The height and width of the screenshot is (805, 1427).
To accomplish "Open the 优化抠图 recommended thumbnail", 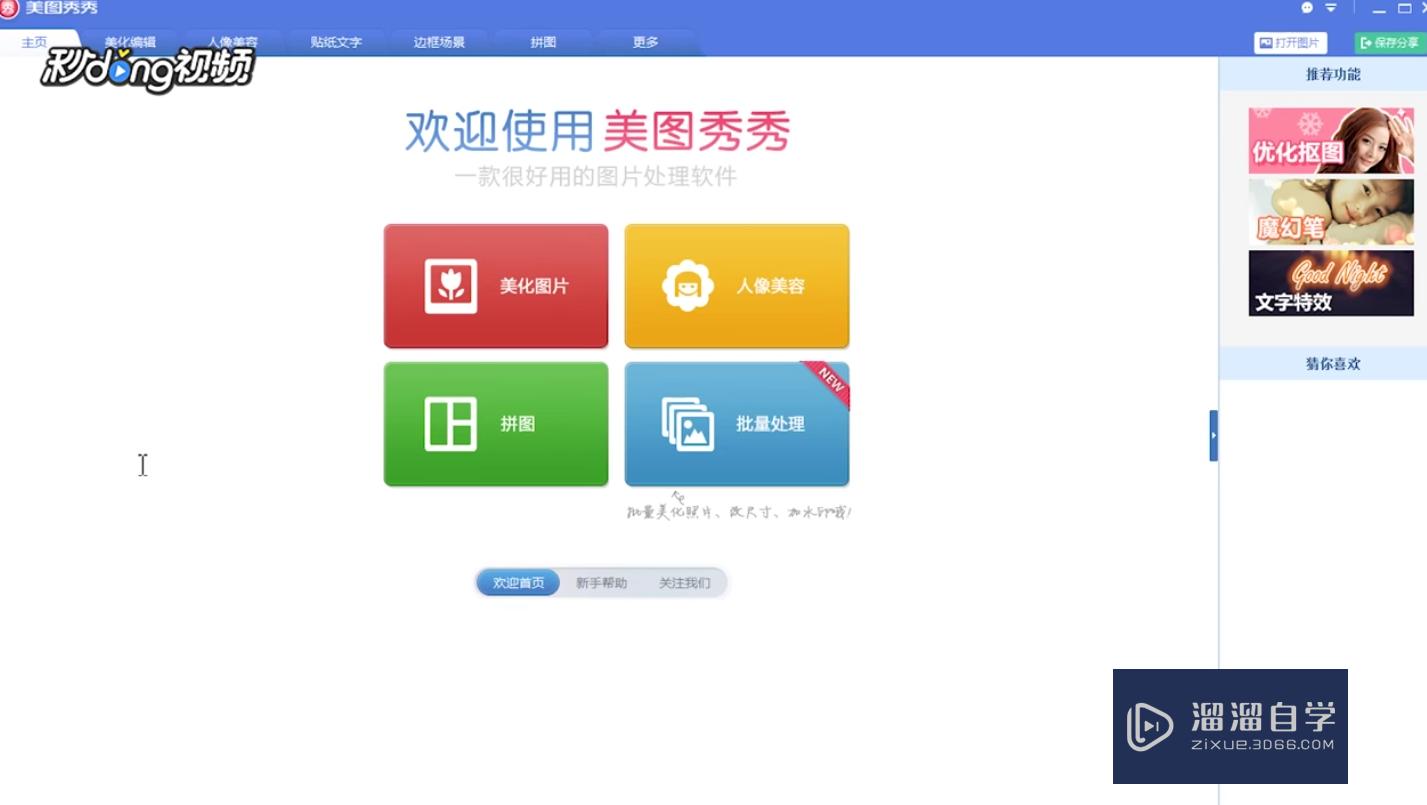I will pyautogui.click(x=1331, y=140).
